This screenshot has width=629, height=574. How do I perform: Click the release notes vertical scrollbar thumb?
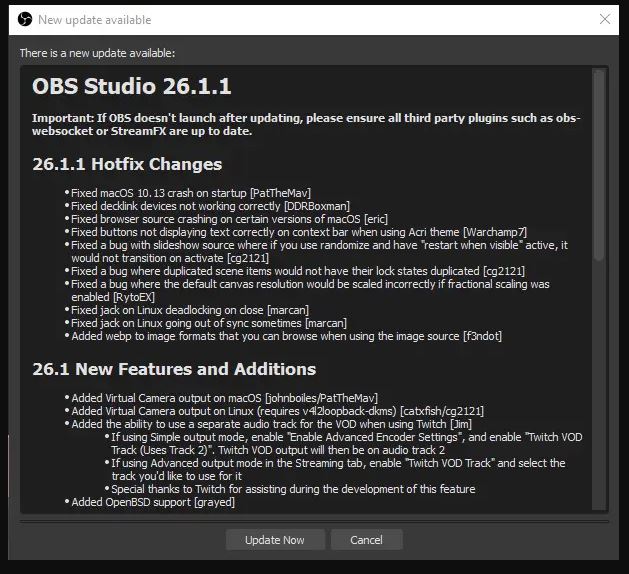599,165
